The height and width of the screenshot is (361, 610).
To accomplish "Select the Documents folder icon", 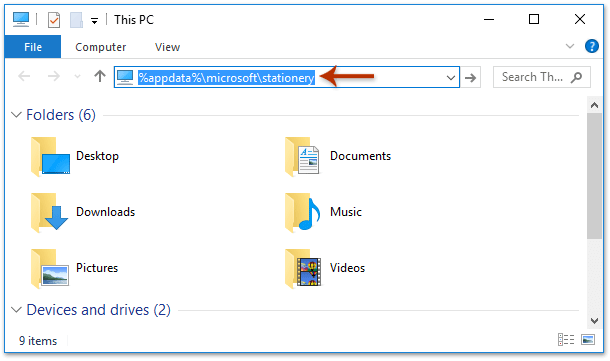I will 302,156.
